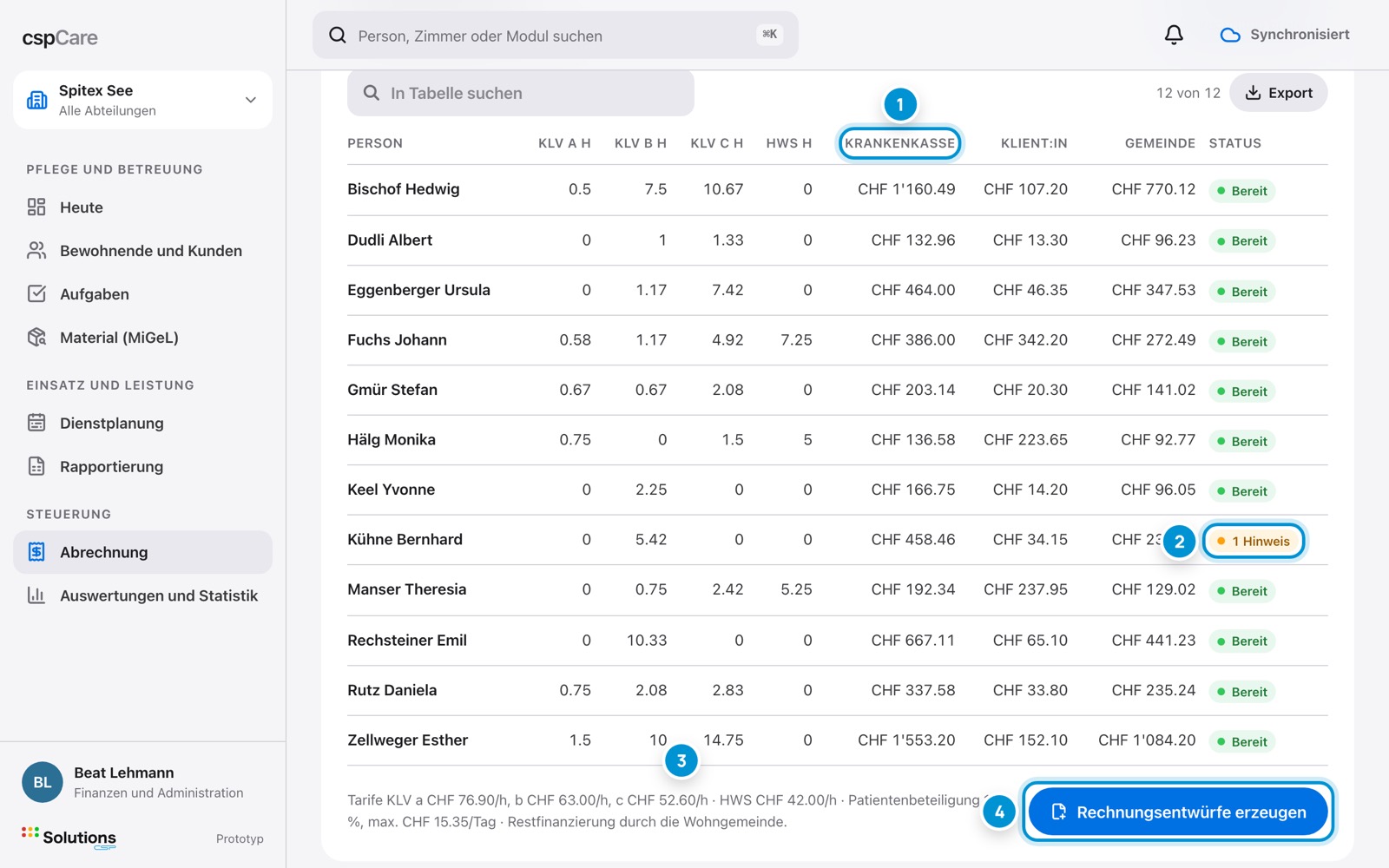Click the table search magnifier icon

point(372,93)
